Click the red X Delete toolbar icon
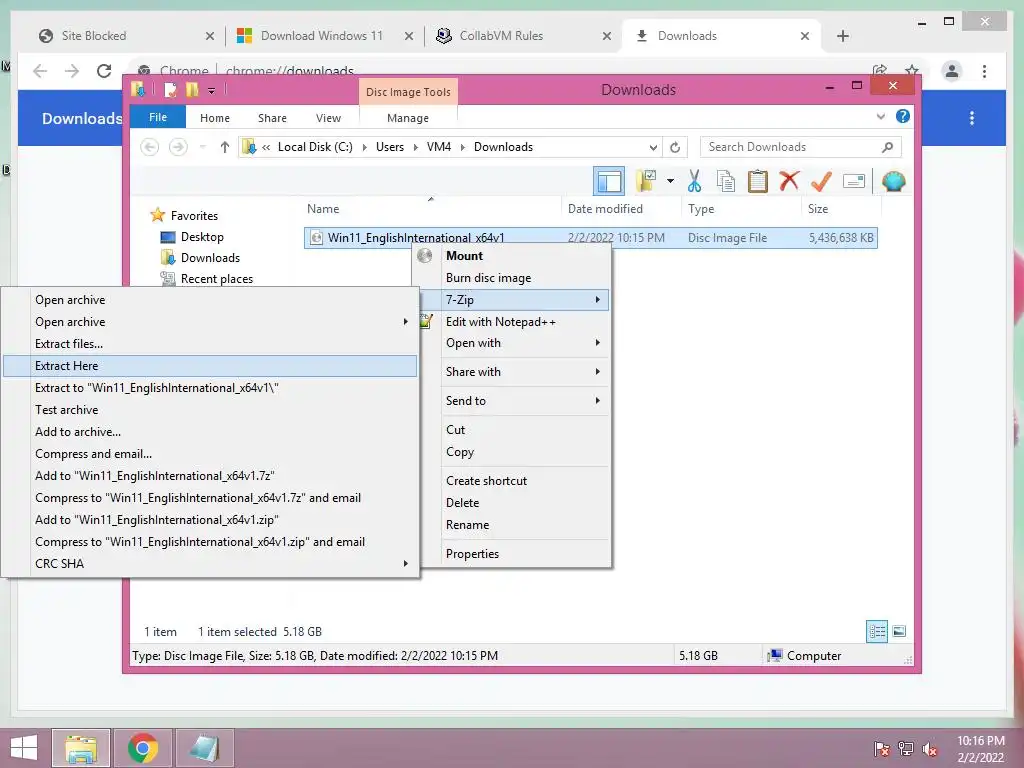Screen dimensions: 1024x768 pyautogui.click(x=789, y=180)
